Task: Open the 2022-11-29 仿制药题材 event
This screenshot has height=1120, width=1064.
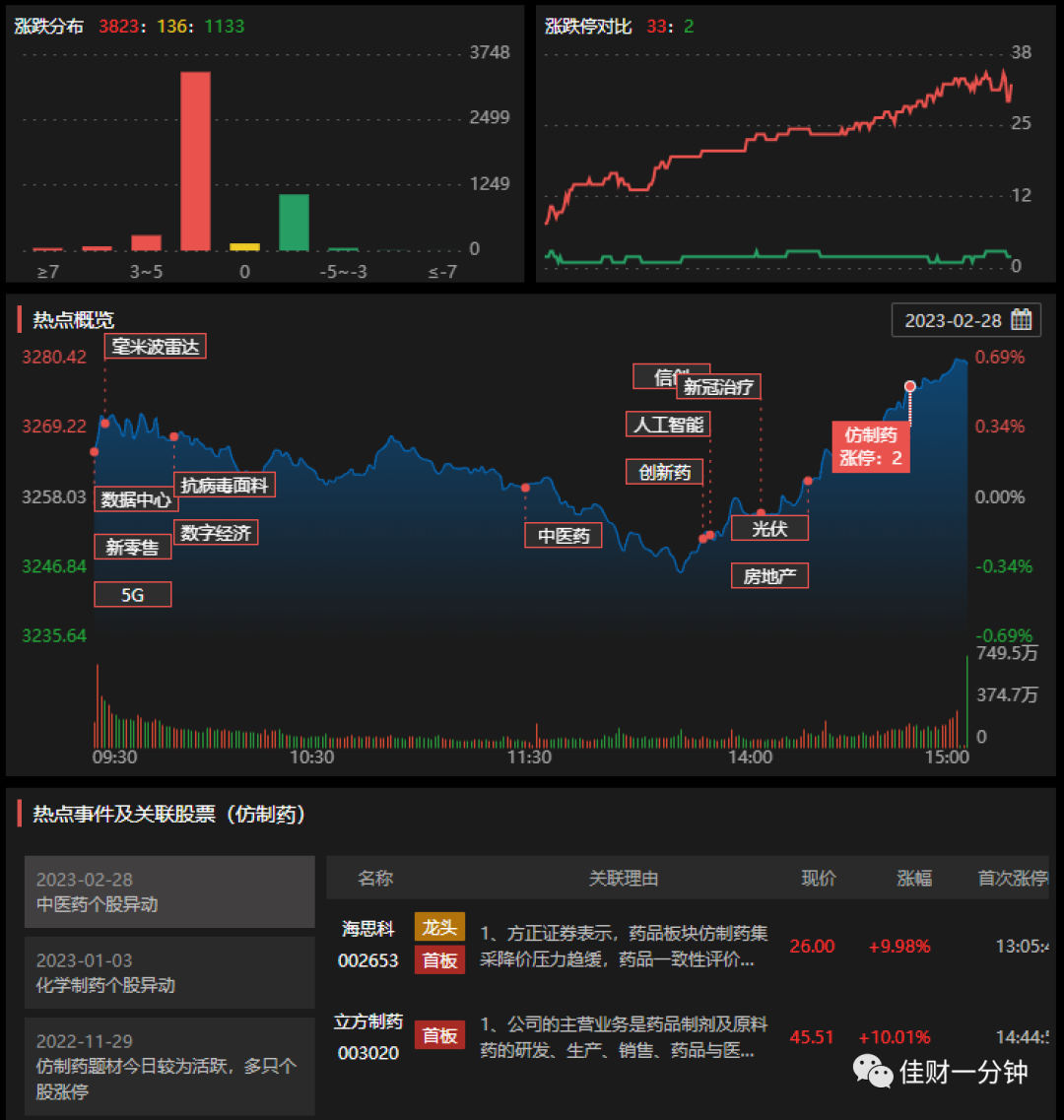Action: coord(169,1066)
